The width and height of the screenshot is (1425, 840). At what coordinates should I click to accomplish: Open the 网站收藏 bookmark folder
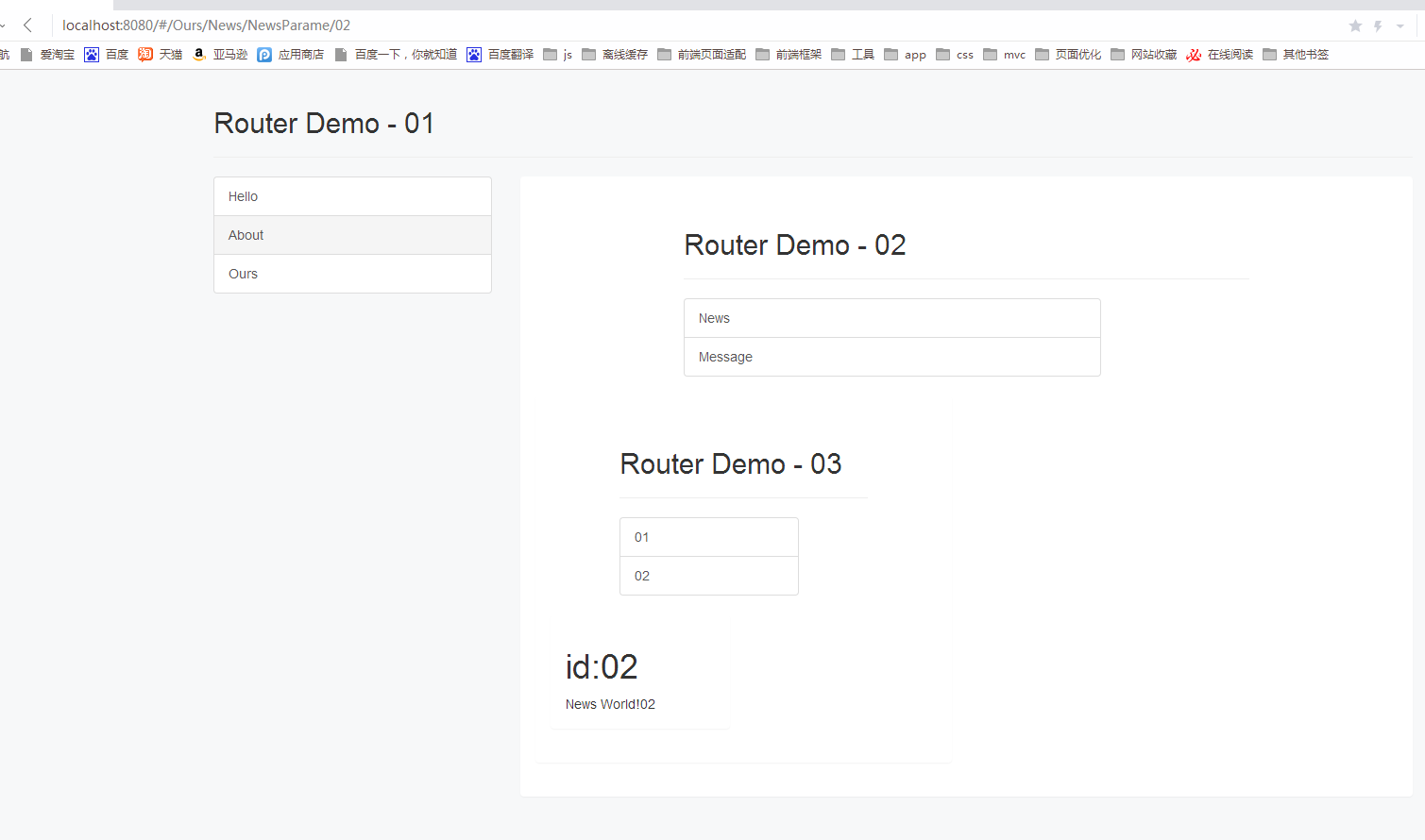point(1144,55)
